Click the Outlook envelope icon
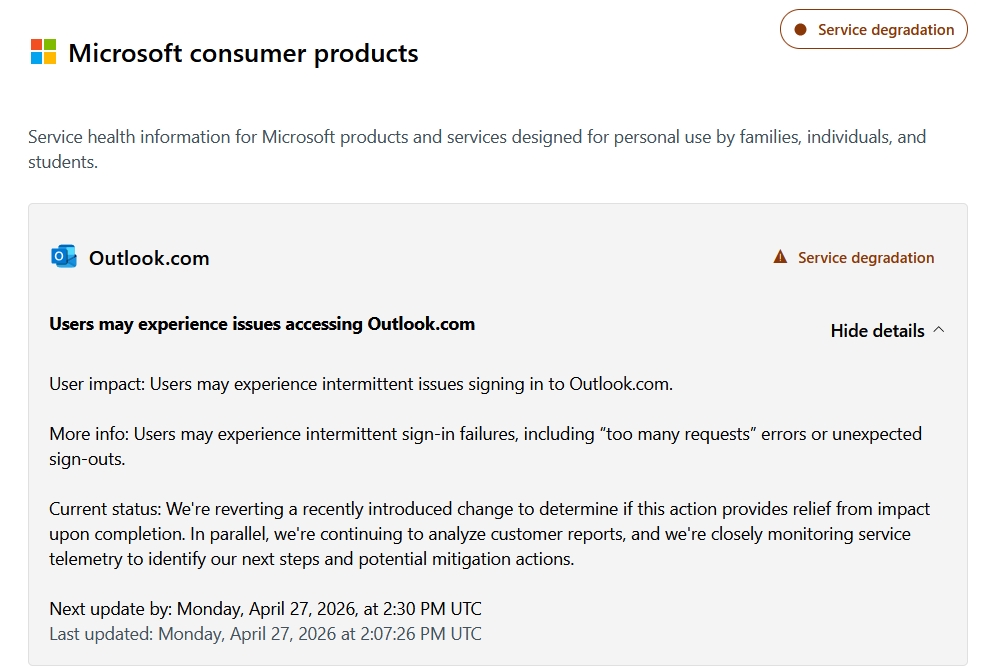Viewport: 981px width, 670px height. [x=64, y=257]
